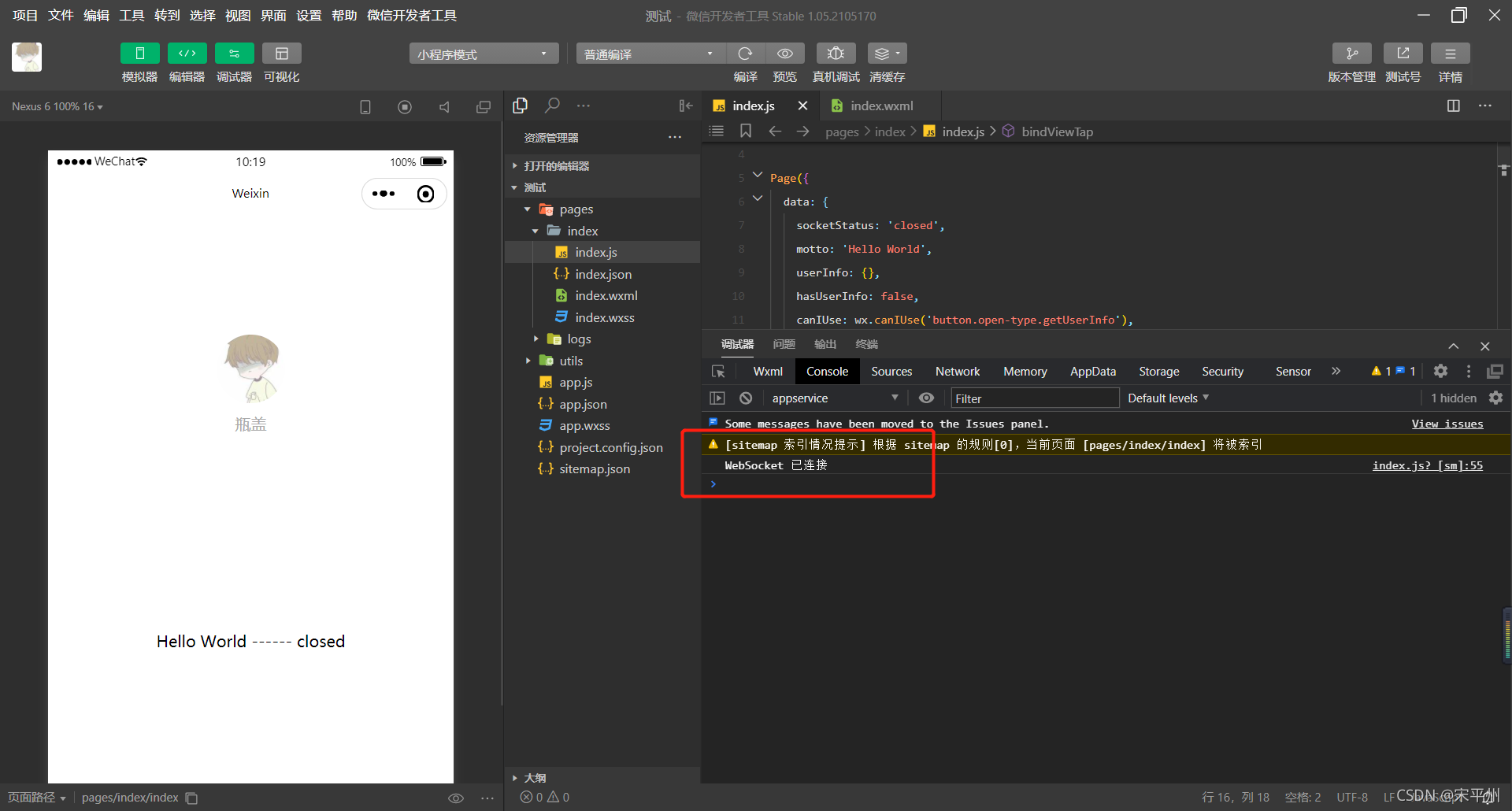
Task: Click the navigate forward arrow in editor
Action: point(803,131)
